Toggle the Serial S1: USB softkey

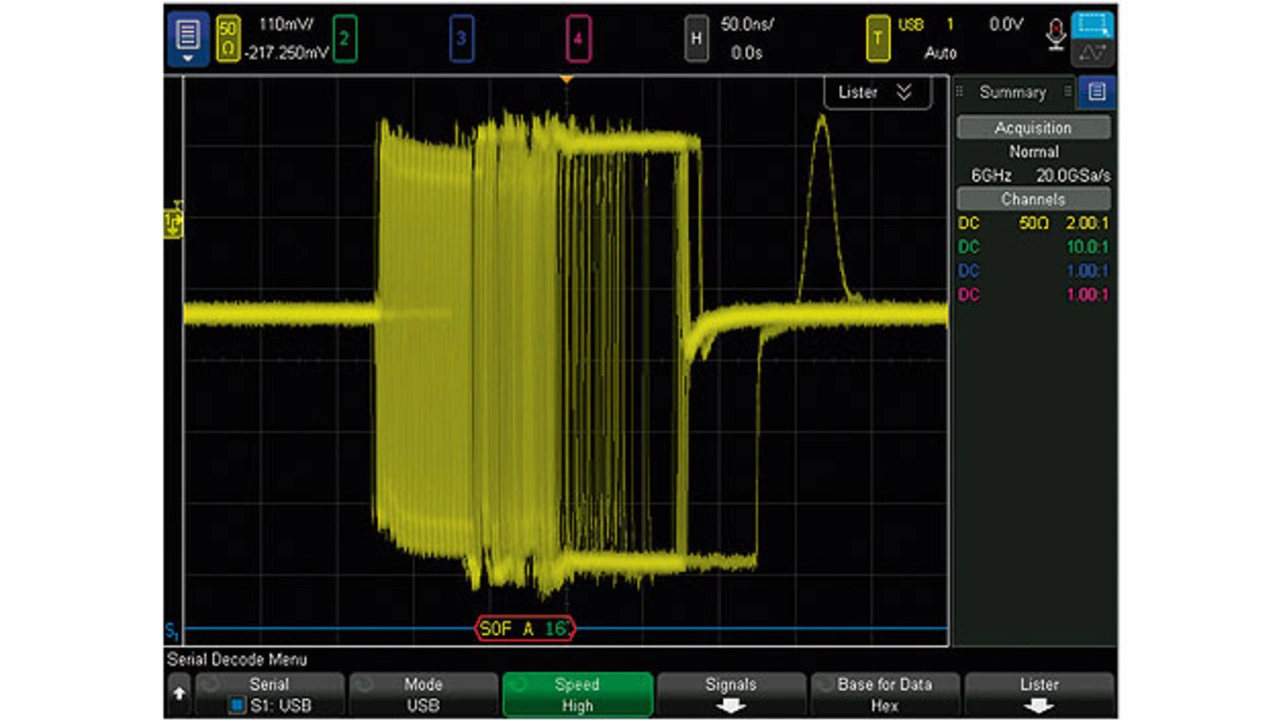[269, 695]
